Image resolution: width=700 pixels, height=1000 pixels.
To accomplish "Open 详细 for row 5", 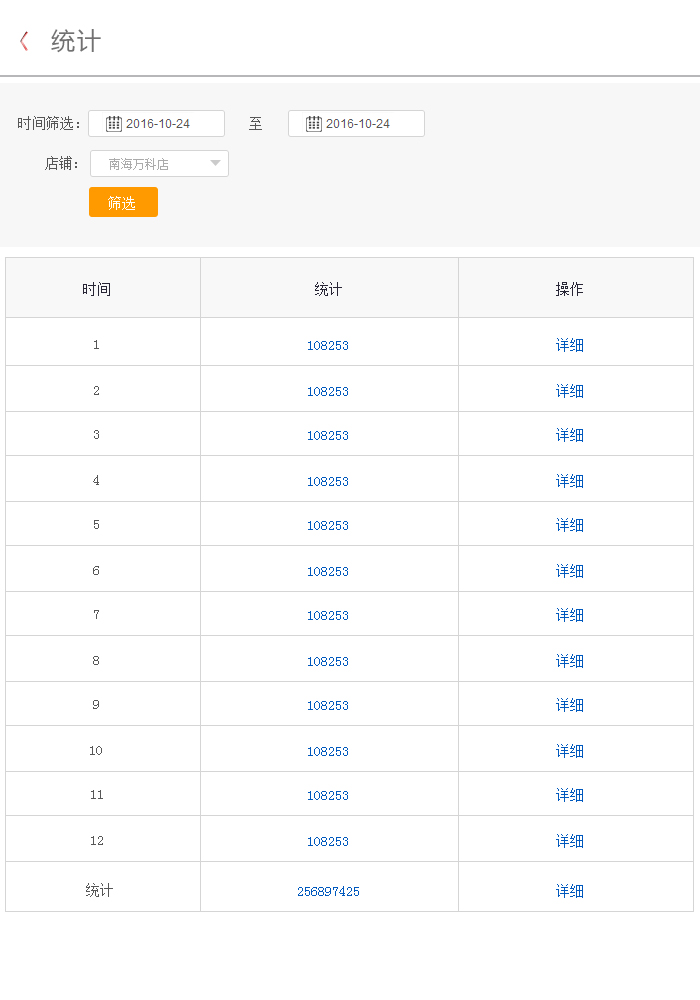I will click(x=569, y=525).
